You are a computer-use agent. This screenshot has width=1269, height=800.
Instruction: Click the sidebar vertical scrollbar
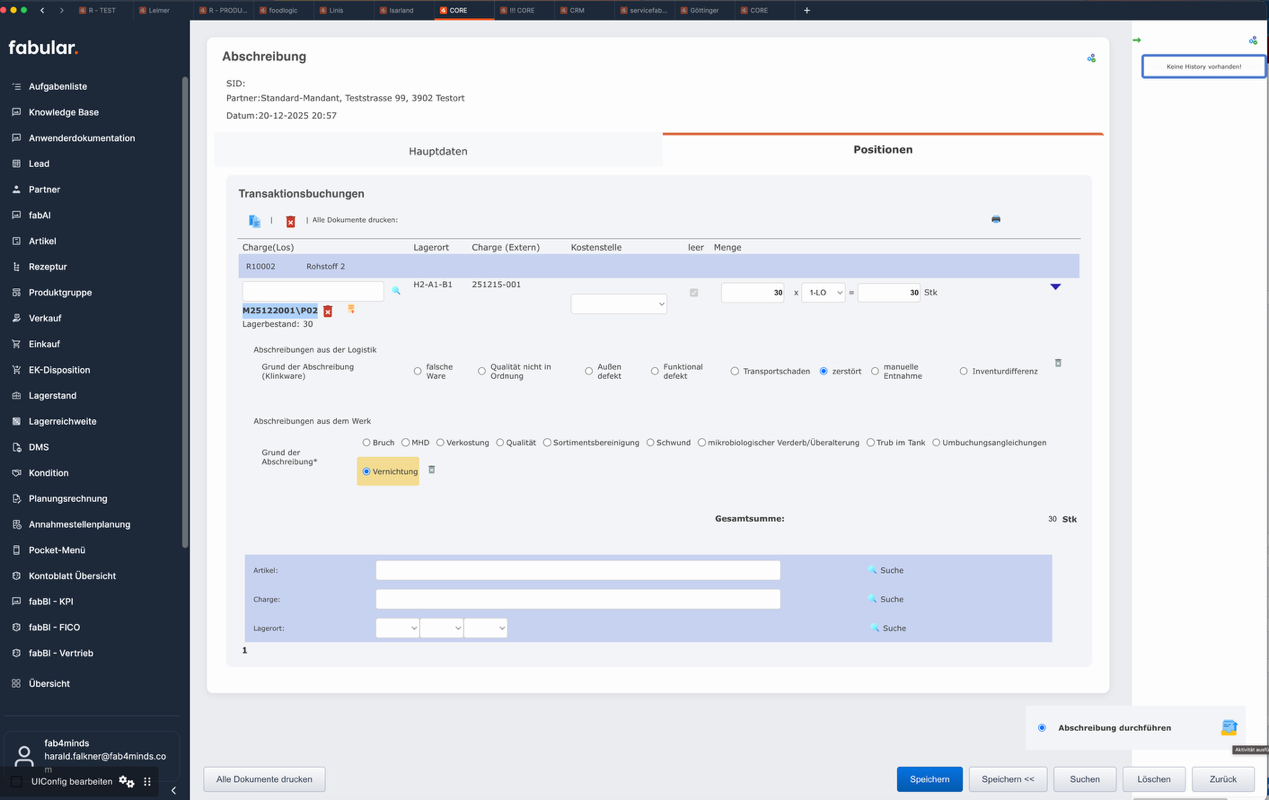click(185, 310)
